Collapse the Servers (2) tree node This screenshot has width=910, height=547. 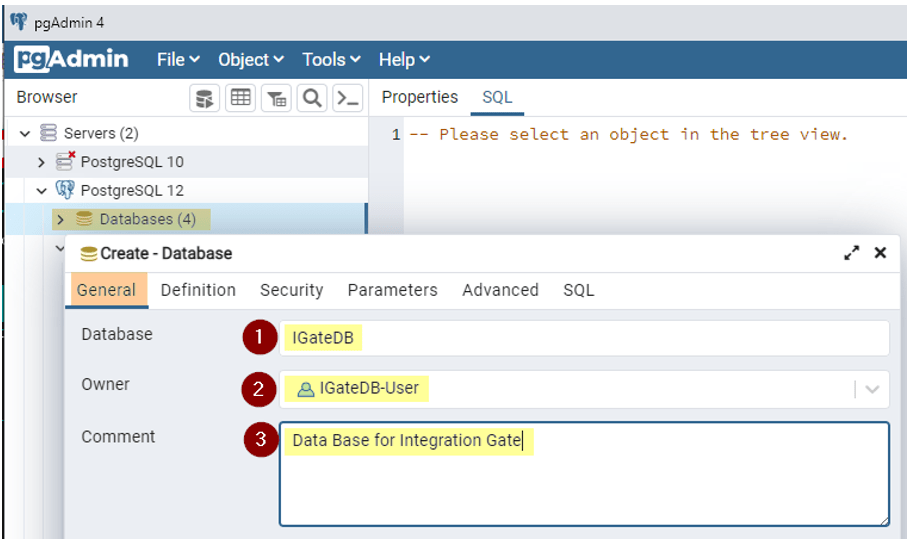[25, 133]
